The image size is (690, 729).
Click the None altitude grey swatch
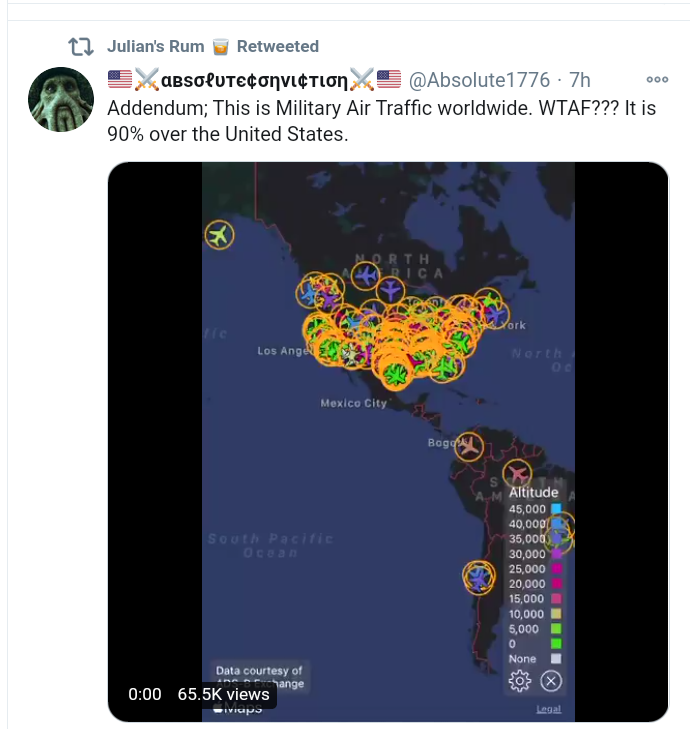tap(556, 659)
